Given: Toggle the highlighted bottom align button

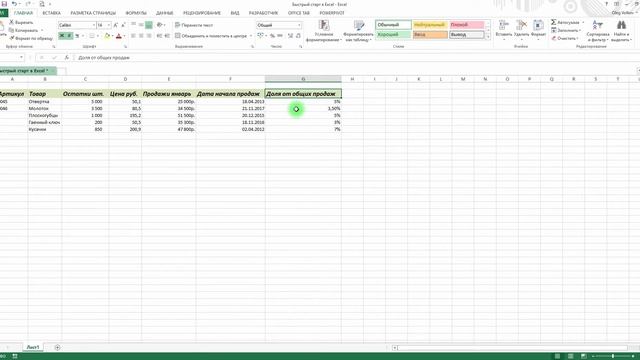Looking at the screenshot, I should coord(149,25).
